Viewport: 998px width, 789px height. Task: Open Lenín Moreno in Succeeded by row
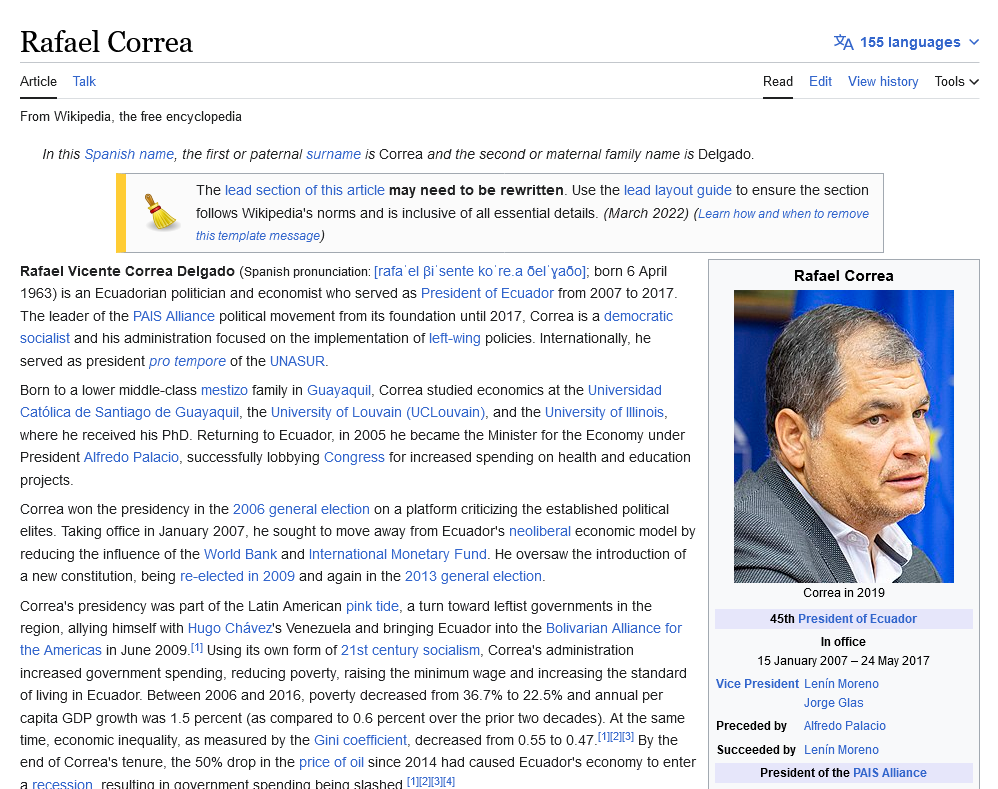click(841, 750)
